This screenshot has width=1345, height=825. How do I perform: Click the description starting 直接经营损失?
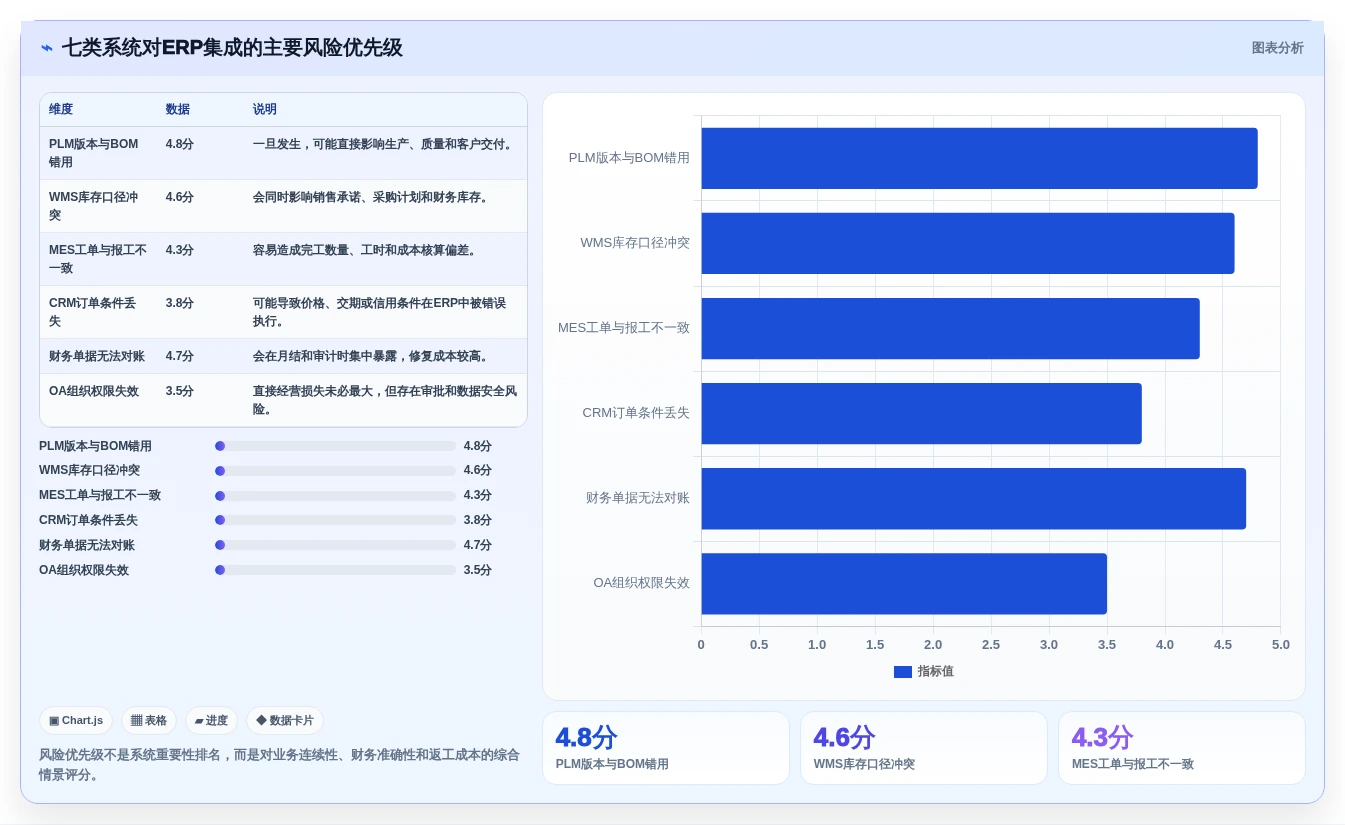click(385, 400)
